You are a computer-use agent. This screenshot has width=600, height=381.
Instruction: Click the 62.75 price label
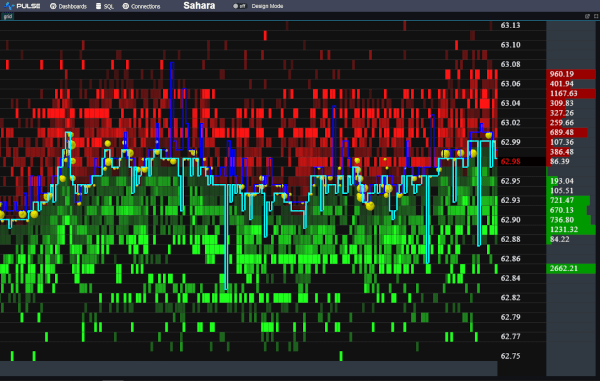pyautogui.click(x=510, y=356)
